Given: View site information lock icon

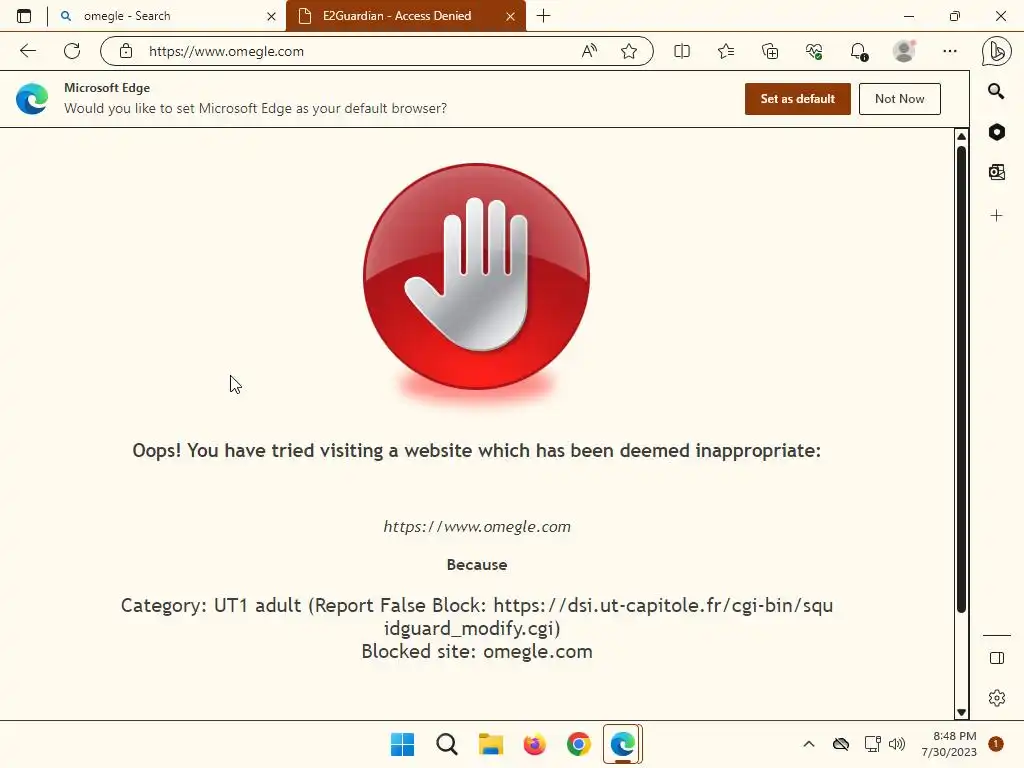Looking at the screenshot, I should tap(126, 51).
